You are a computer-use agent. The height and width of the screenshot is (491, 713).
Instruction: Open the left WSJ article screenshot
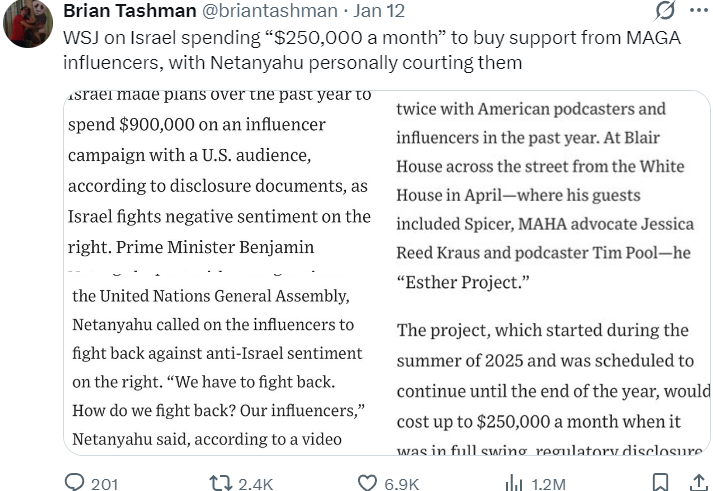(221, 270)
